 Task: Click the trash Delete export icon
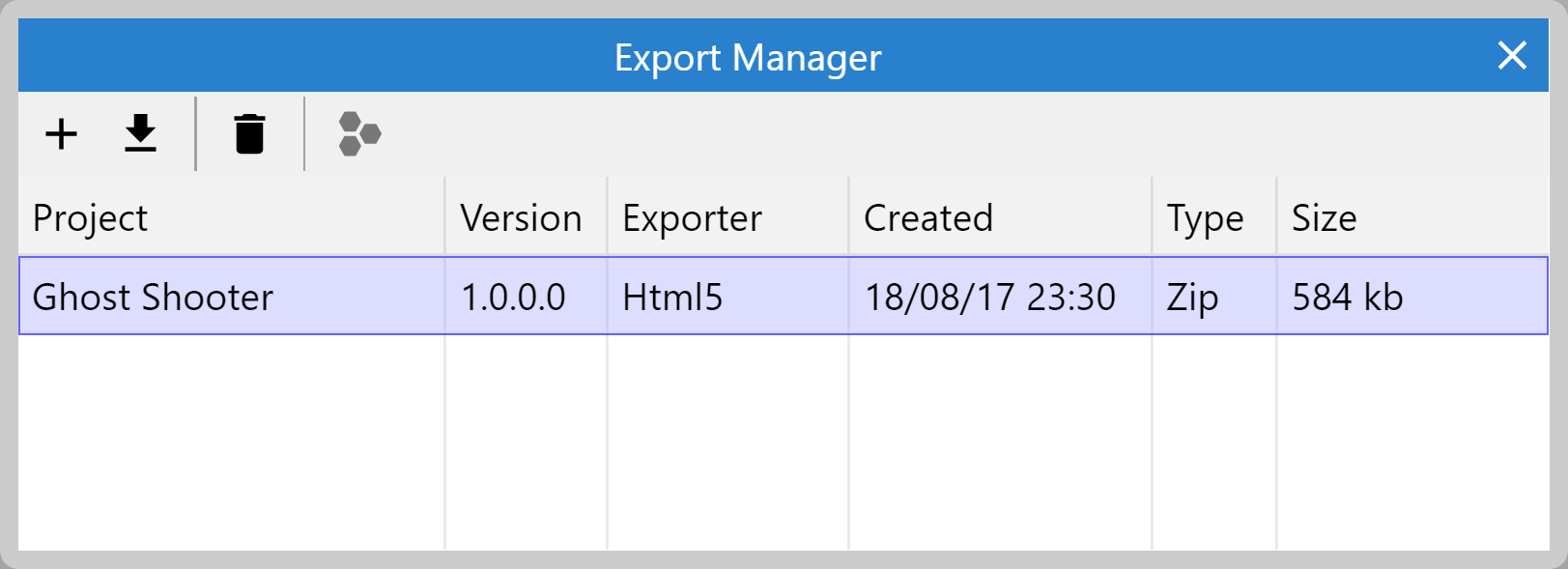(x=250, y=133)
